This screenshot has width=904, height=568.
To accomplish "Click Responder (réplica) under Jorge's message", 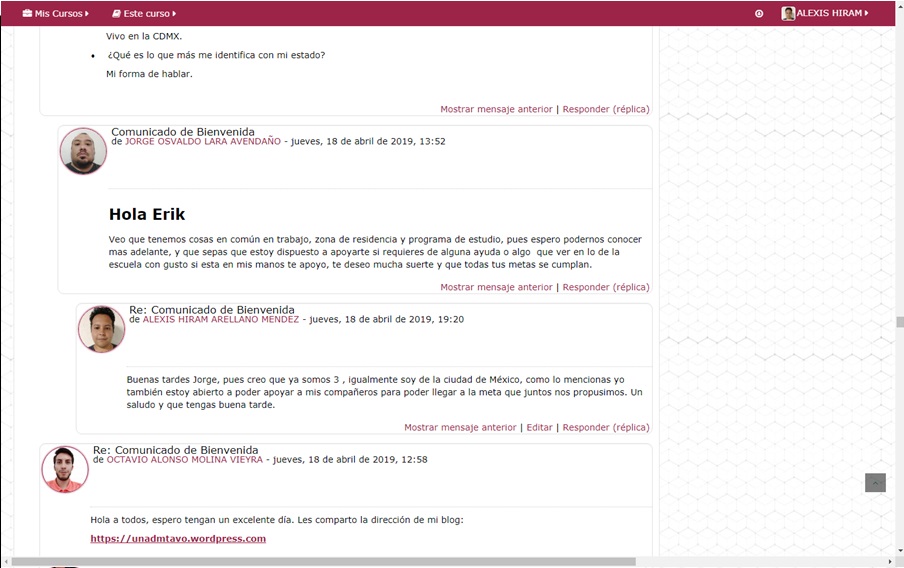I will [606, 287].
